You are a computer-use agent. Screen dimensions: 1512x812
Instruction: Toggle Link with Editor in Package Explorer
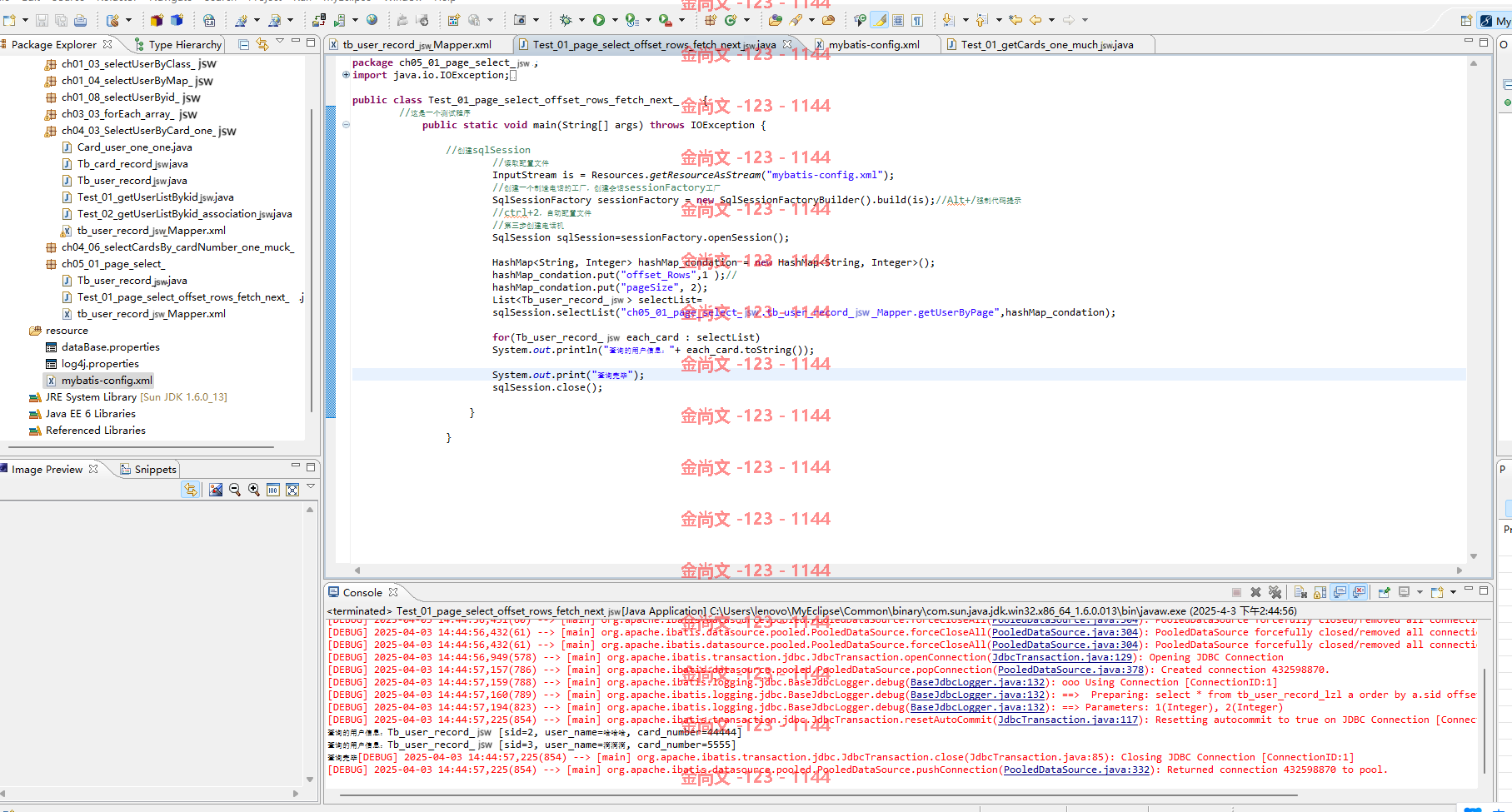coord(262,44)
